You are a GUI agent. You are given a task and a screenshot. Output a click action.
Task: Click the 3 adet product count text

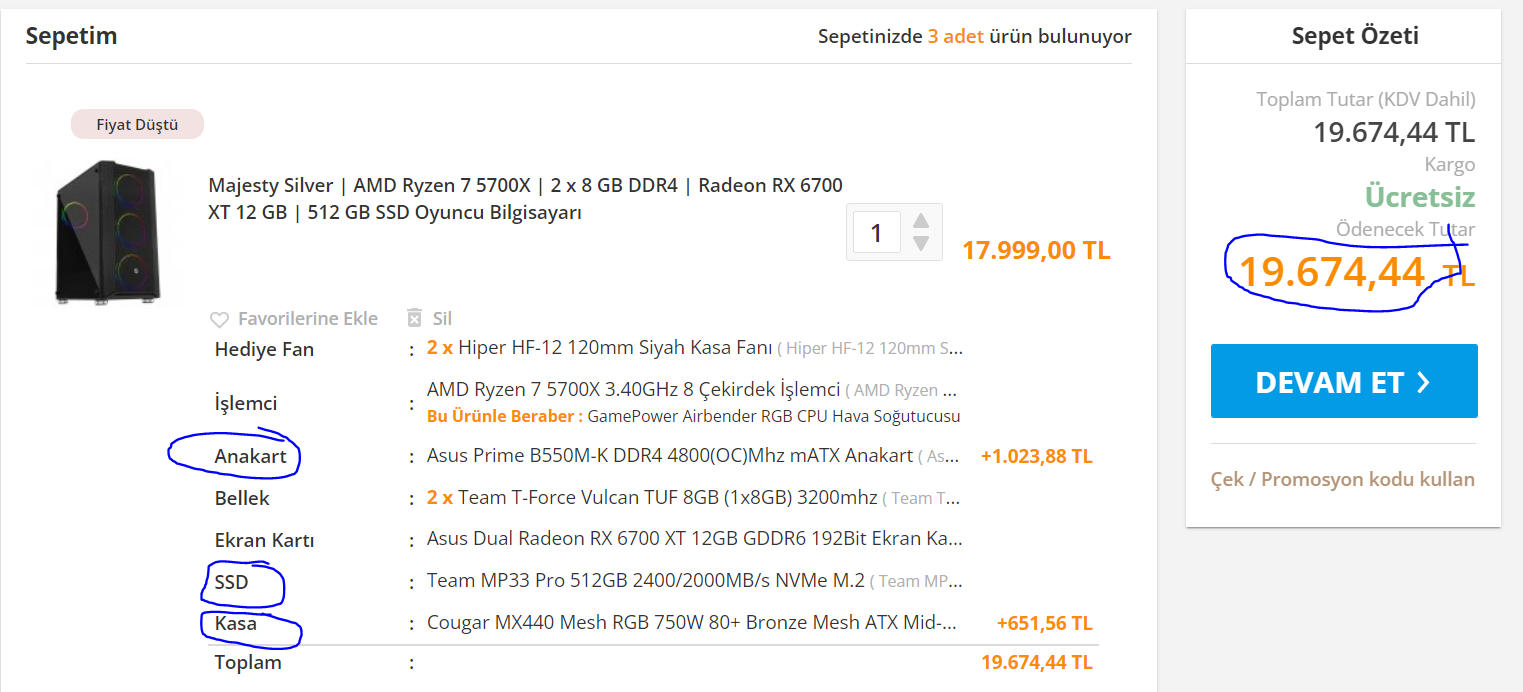(x=956, y=37)
